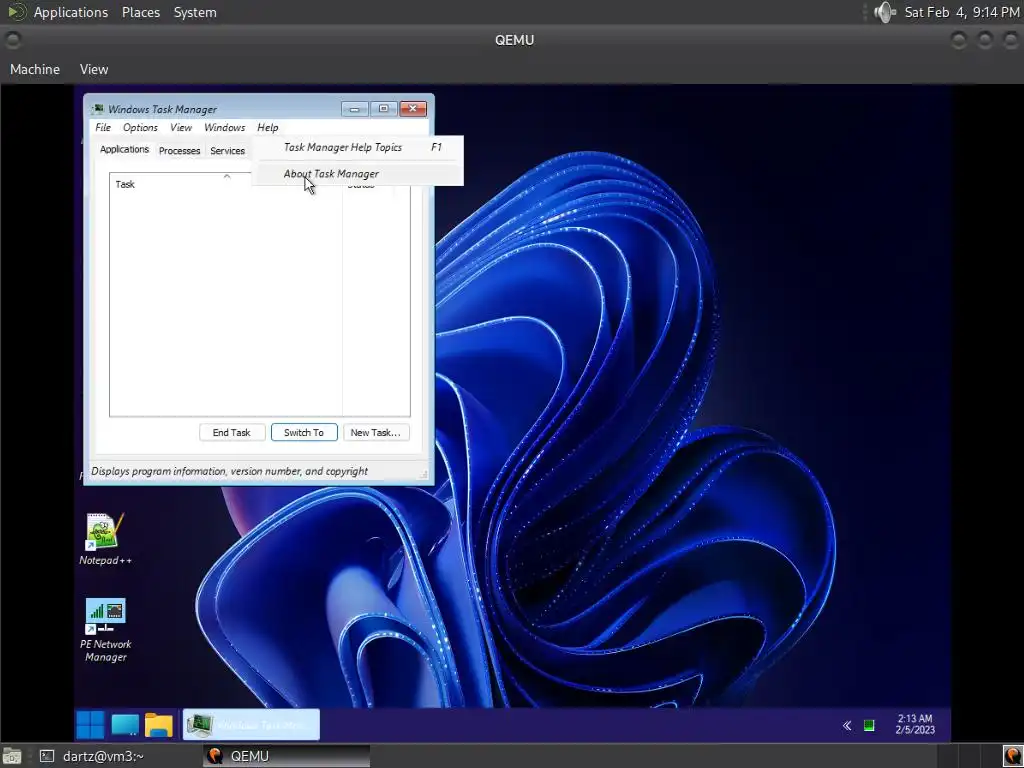Screen dimensions: 1024x768
Task: Open the QEMU Machine menu
Action: (35, 69)
